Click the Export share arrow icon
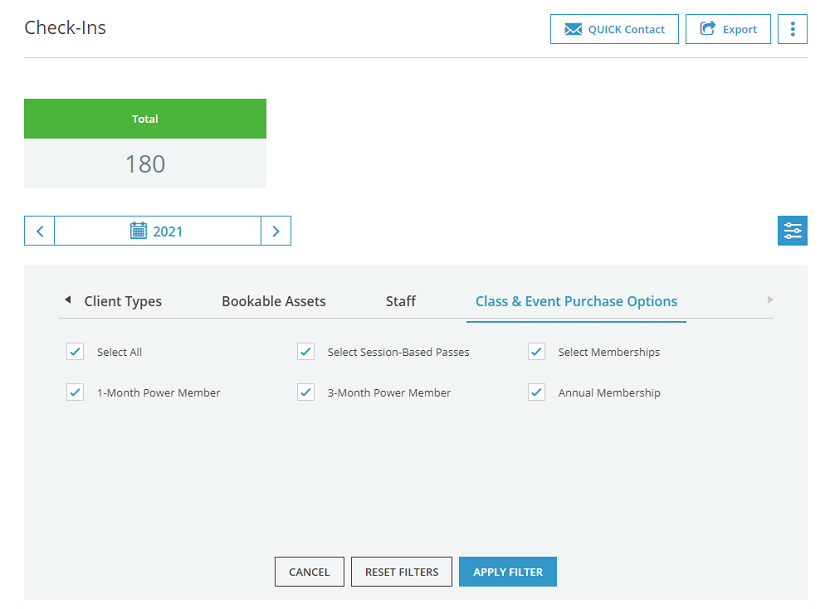The image size is (830, 609). coord(707,29)
